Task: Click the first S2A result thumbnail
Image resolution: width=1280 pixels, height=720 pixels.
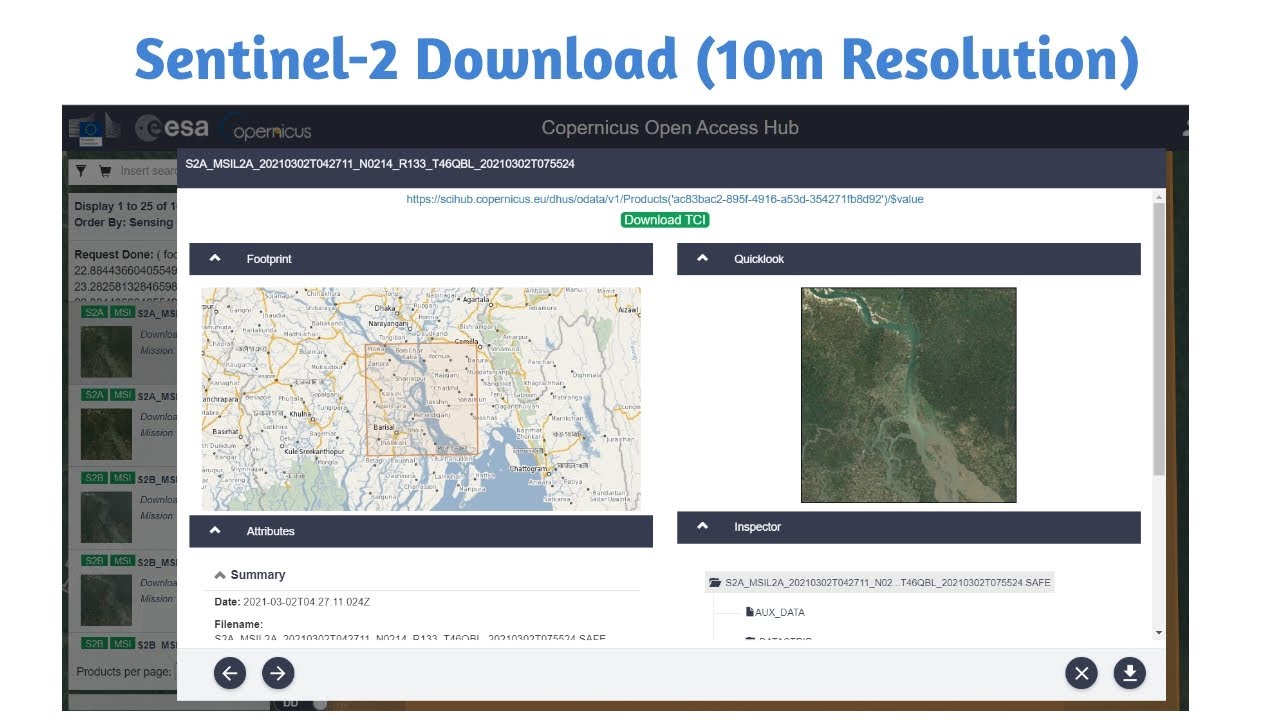Action: (x=107, y=352)
